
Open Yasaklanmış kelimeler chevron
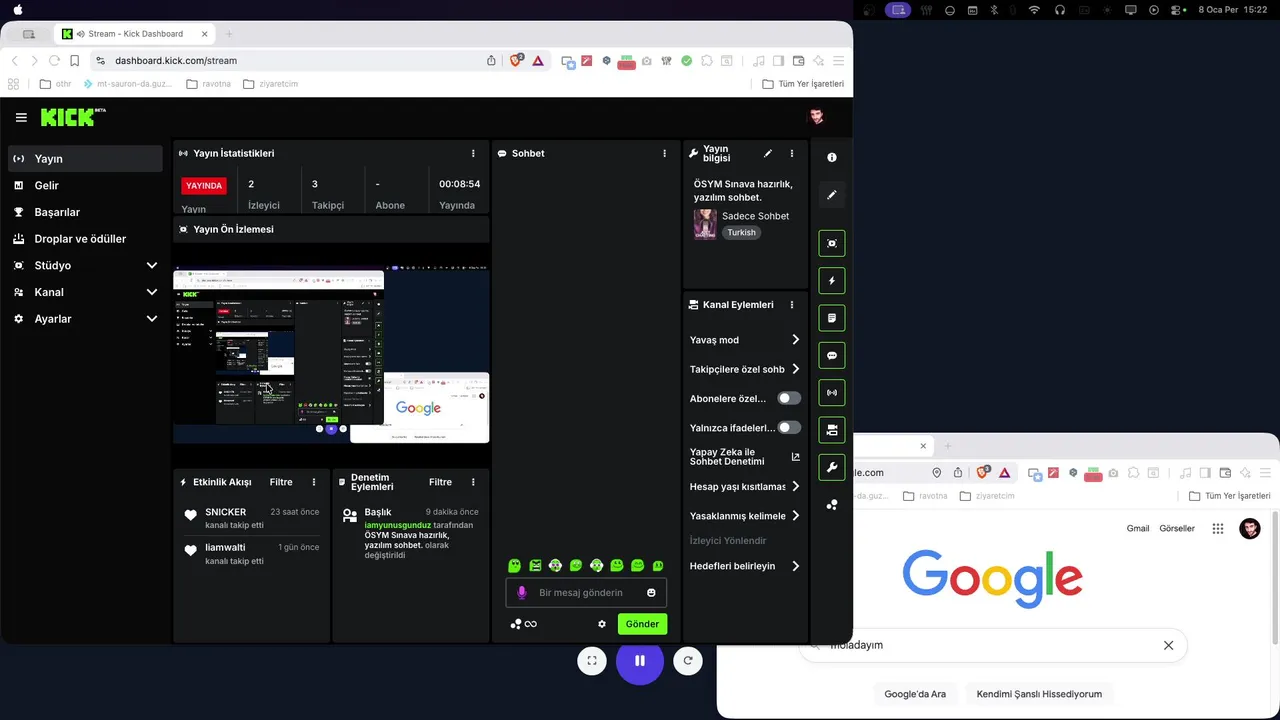[796, 516]
